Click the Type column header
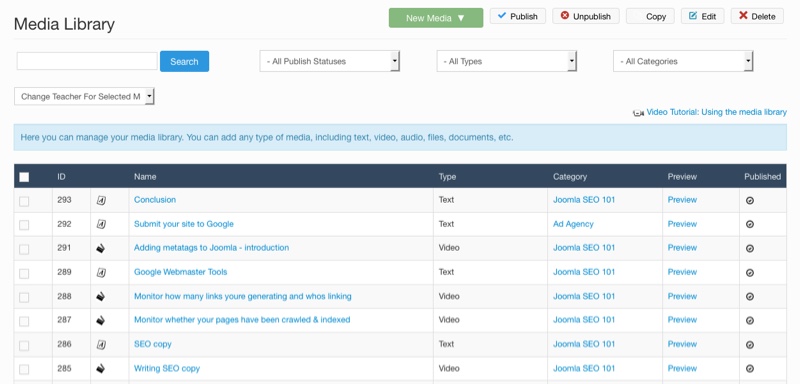 point(447,177)
